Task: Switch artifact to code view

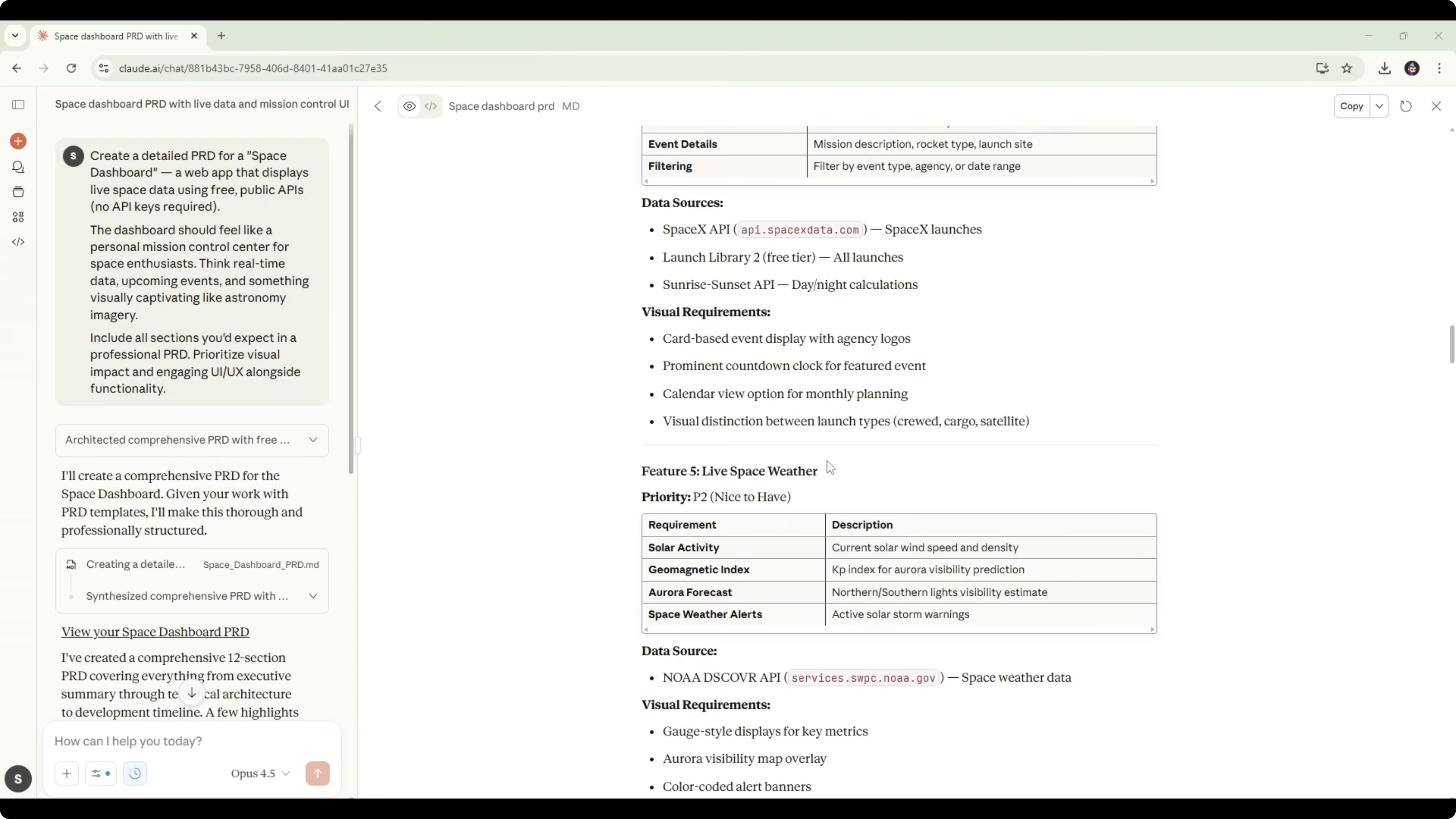Action: 431,106
